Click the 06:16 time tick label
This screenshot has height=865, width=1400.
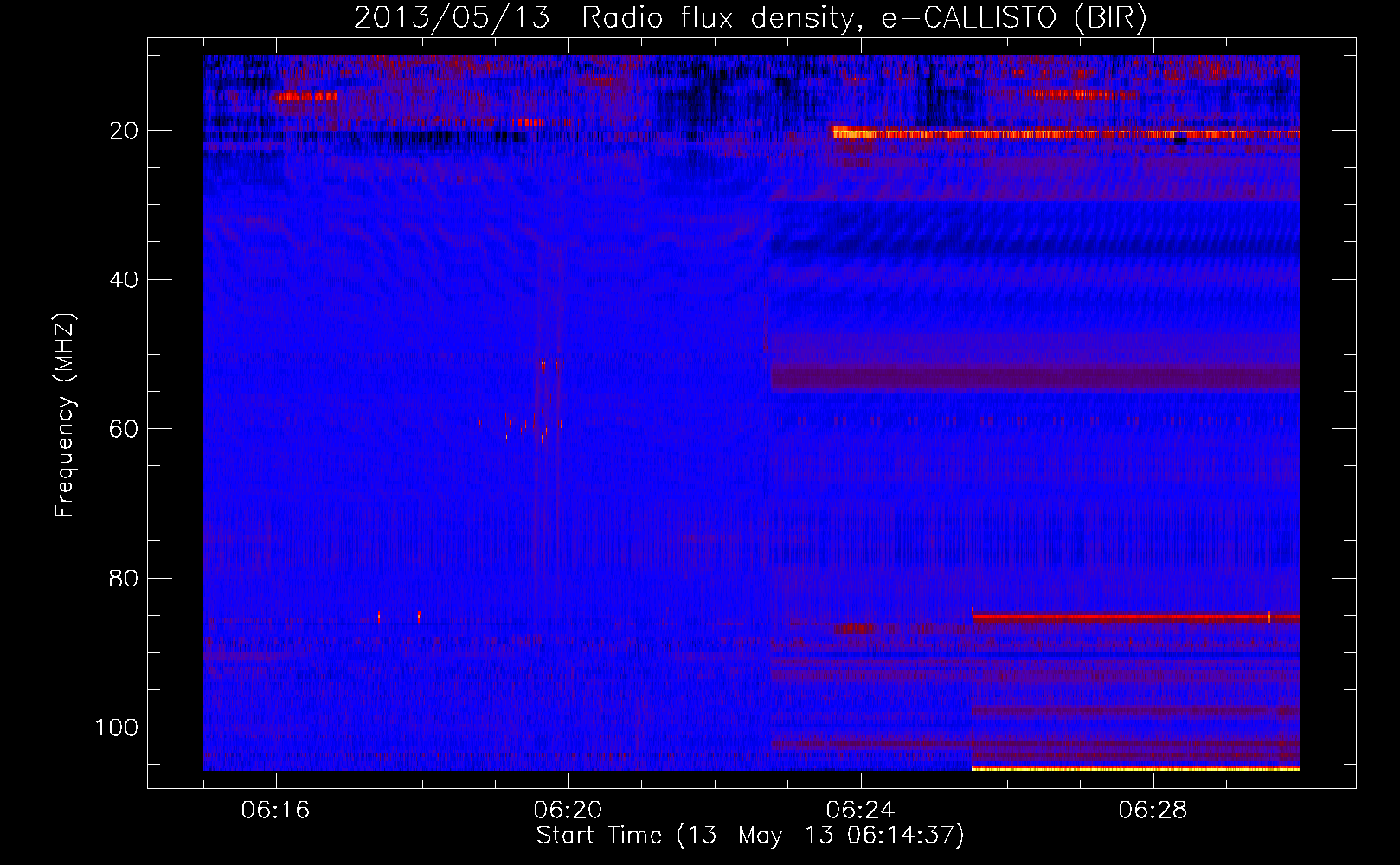point(276,811)
